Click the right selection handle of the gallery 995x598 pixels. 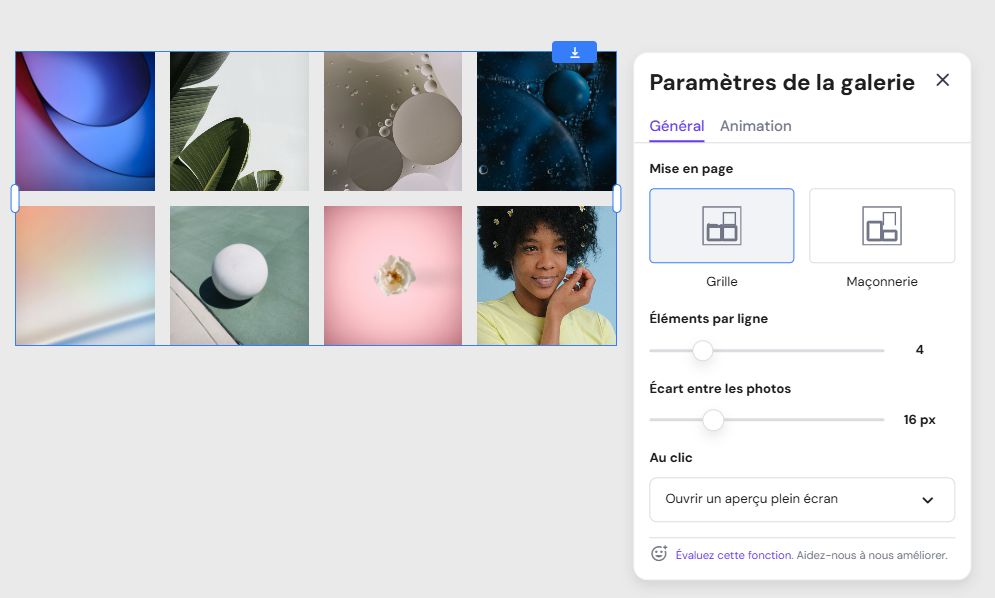[x=618, y=198]
